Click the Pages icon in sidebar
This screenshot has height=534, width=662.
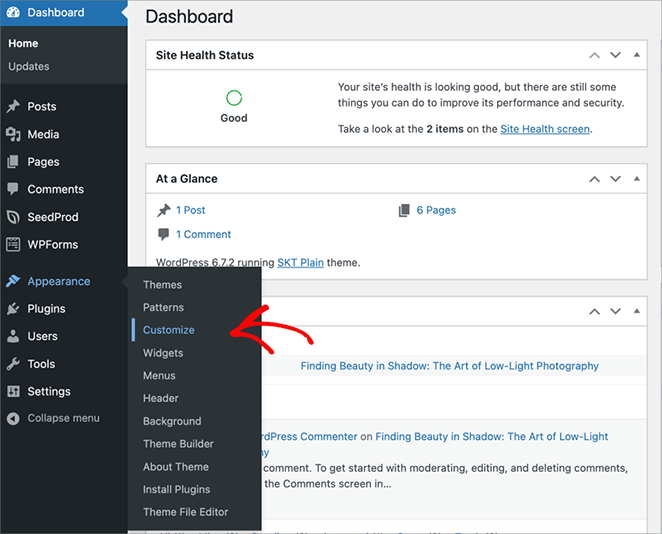[13, 162]
